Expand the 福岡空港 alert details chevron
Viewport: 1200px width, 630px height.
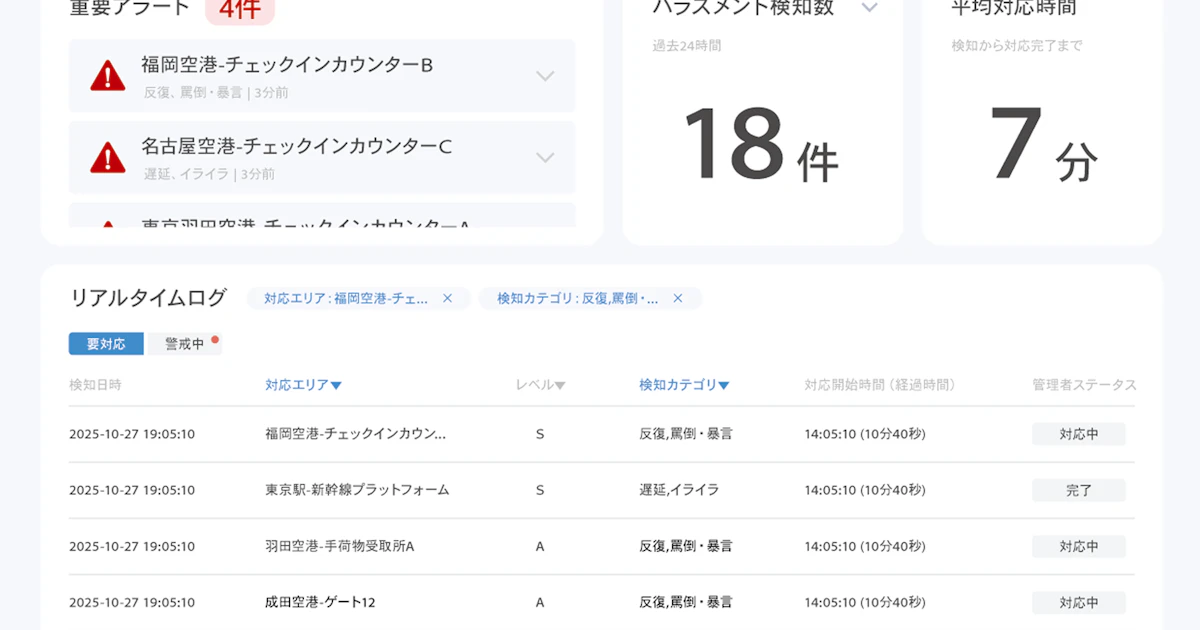click(x=545, y=75)
